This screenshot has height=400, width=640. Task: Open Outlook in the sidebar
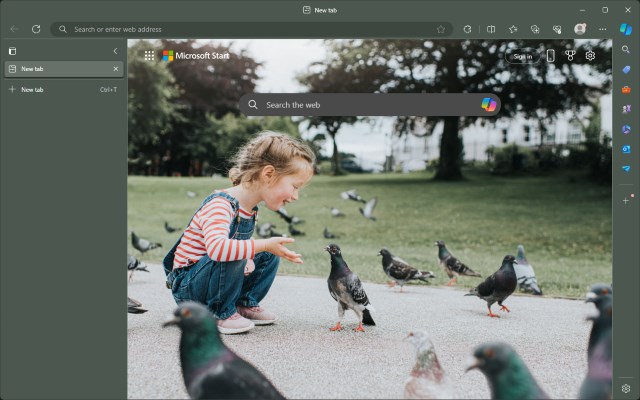point(626,149)
